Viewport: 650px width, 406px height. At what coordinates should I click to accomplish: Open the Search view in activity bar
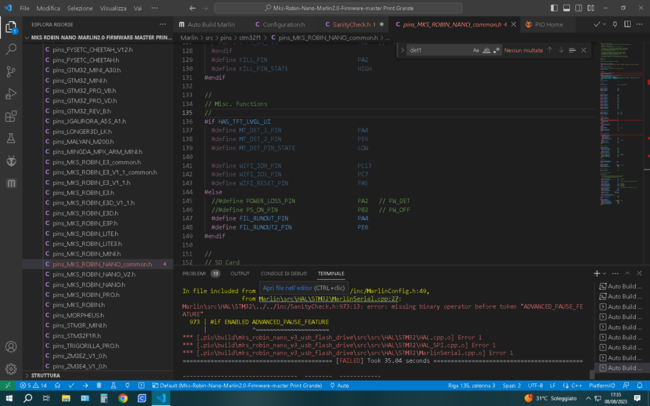11,48
